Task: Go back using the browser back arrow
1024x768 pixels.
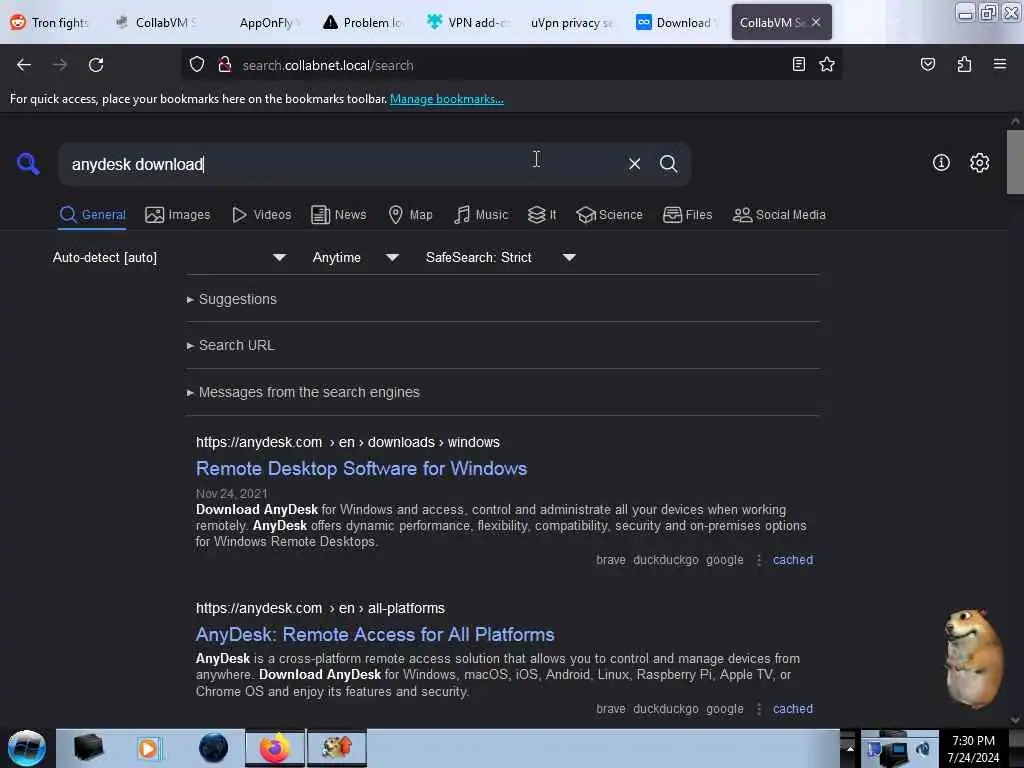Action: point(24,65)
